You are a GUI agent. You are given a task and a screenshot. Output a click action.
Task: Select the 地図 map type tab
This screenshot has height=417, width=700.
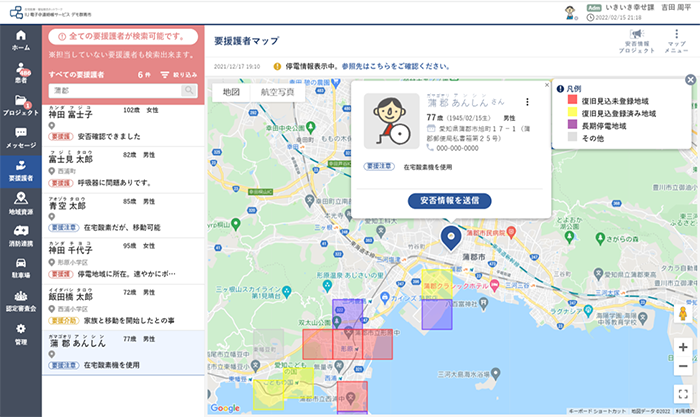click(x=231, y=91)
